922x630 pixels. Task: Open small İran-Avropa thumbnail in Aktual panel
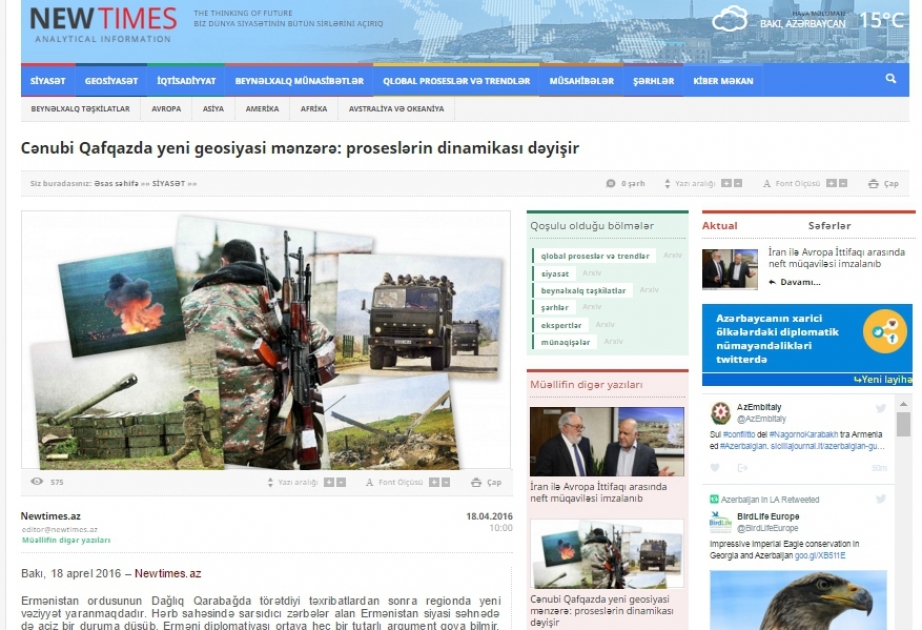[x=730, y=269]
